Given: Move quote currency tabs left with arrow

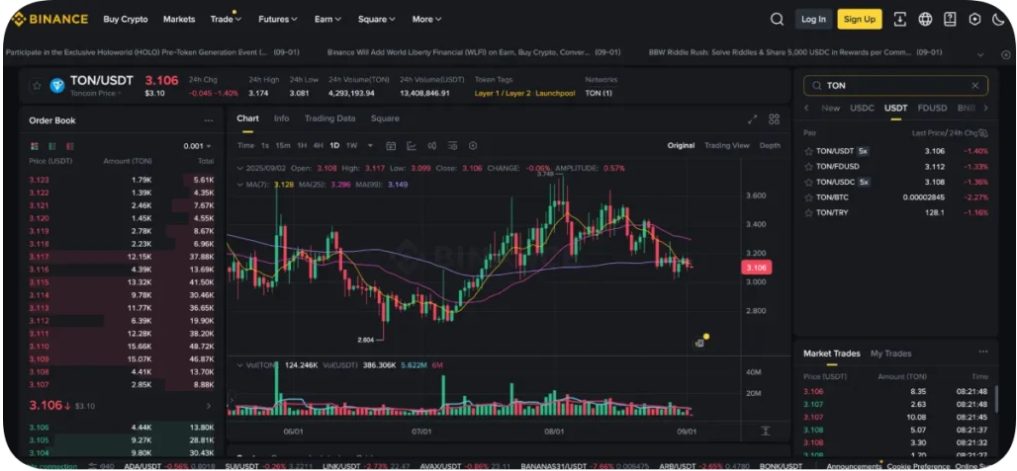Looking at the screenshot, I should click(806, 108).
